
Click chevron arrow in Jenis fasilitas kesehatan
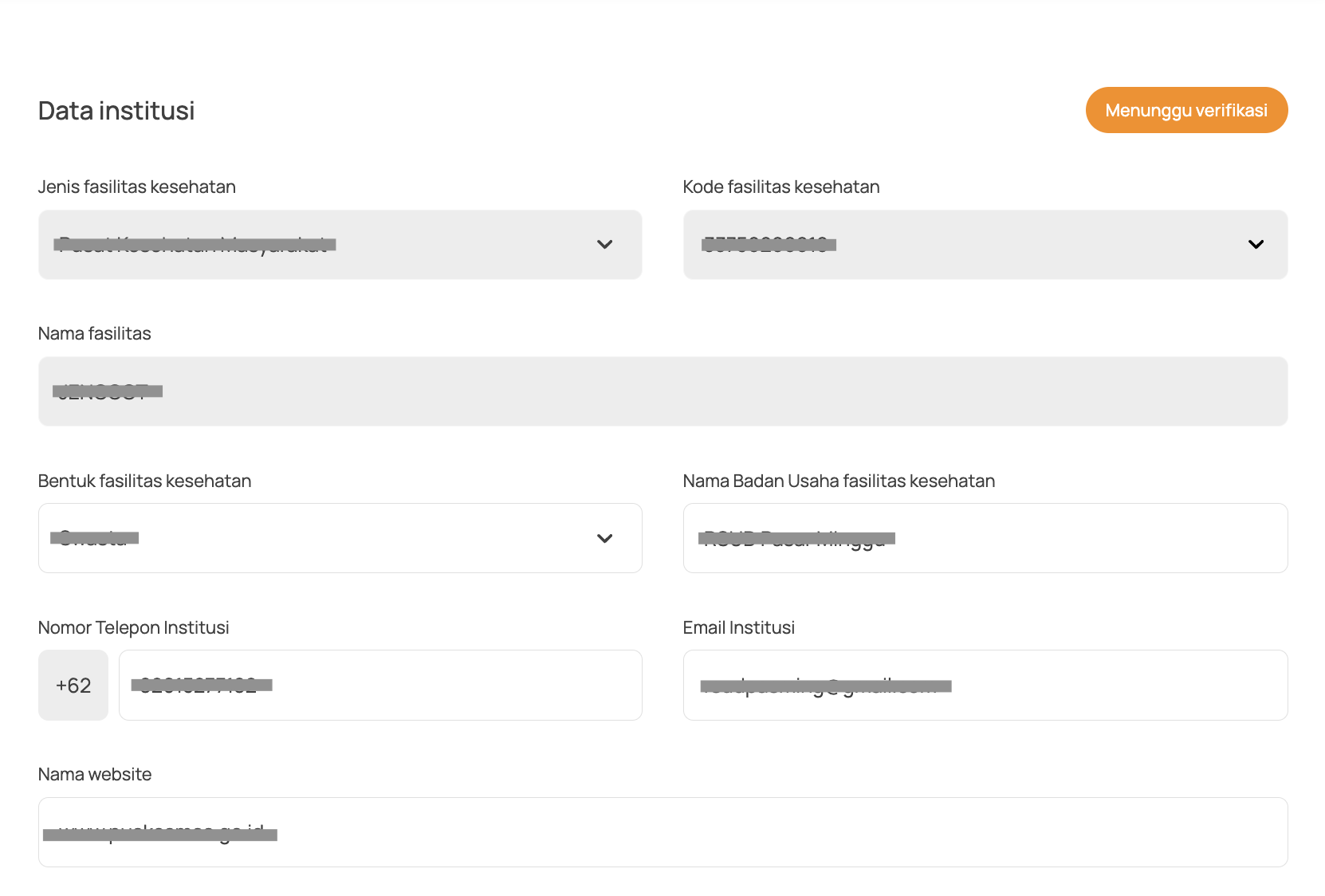(x=605, y=245)
